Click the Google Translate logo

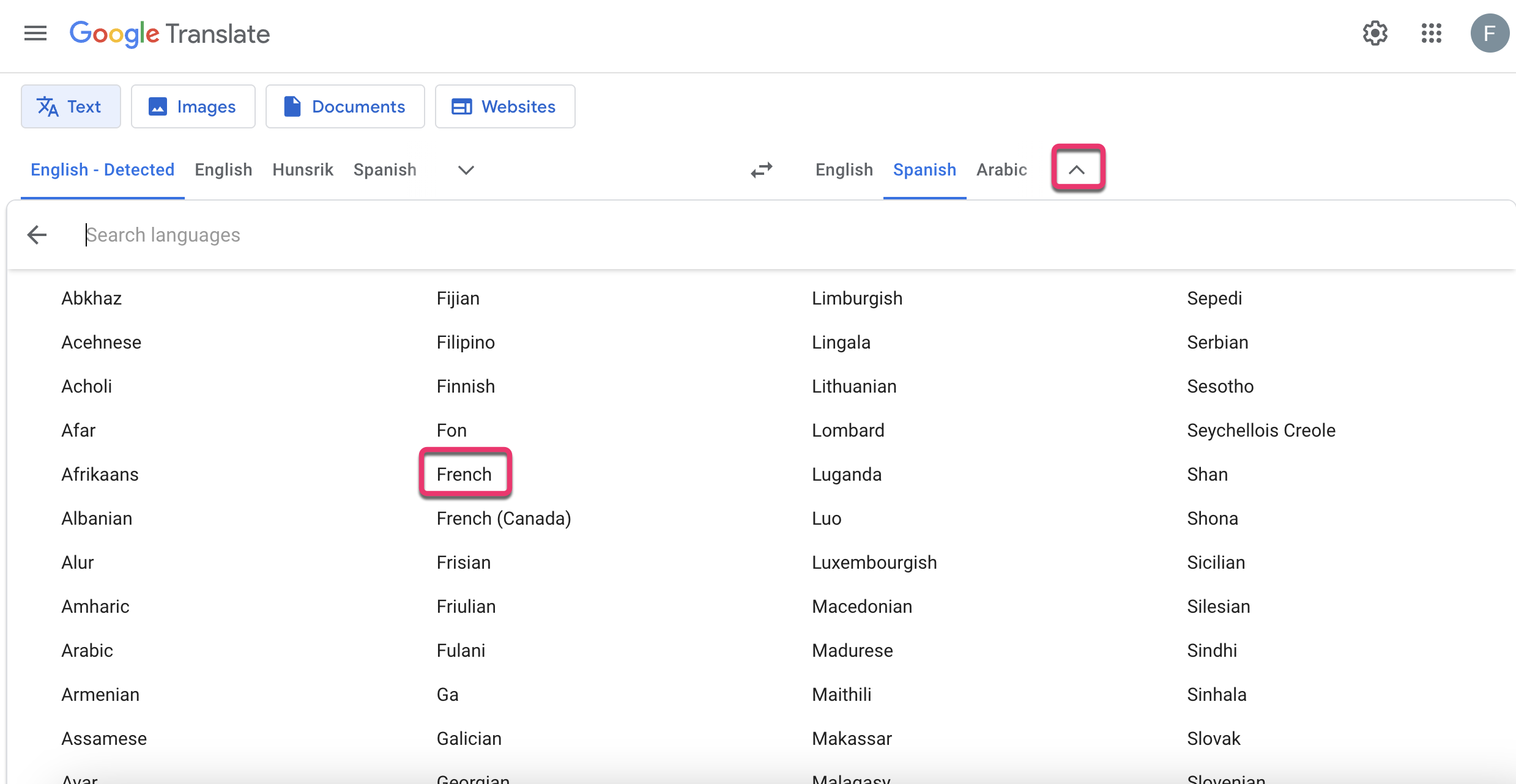[169, 34]
